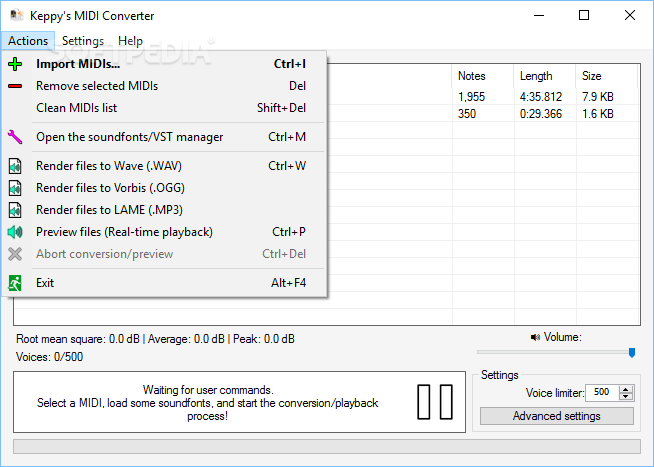Sort list by the Size column header

coord(607,76)
